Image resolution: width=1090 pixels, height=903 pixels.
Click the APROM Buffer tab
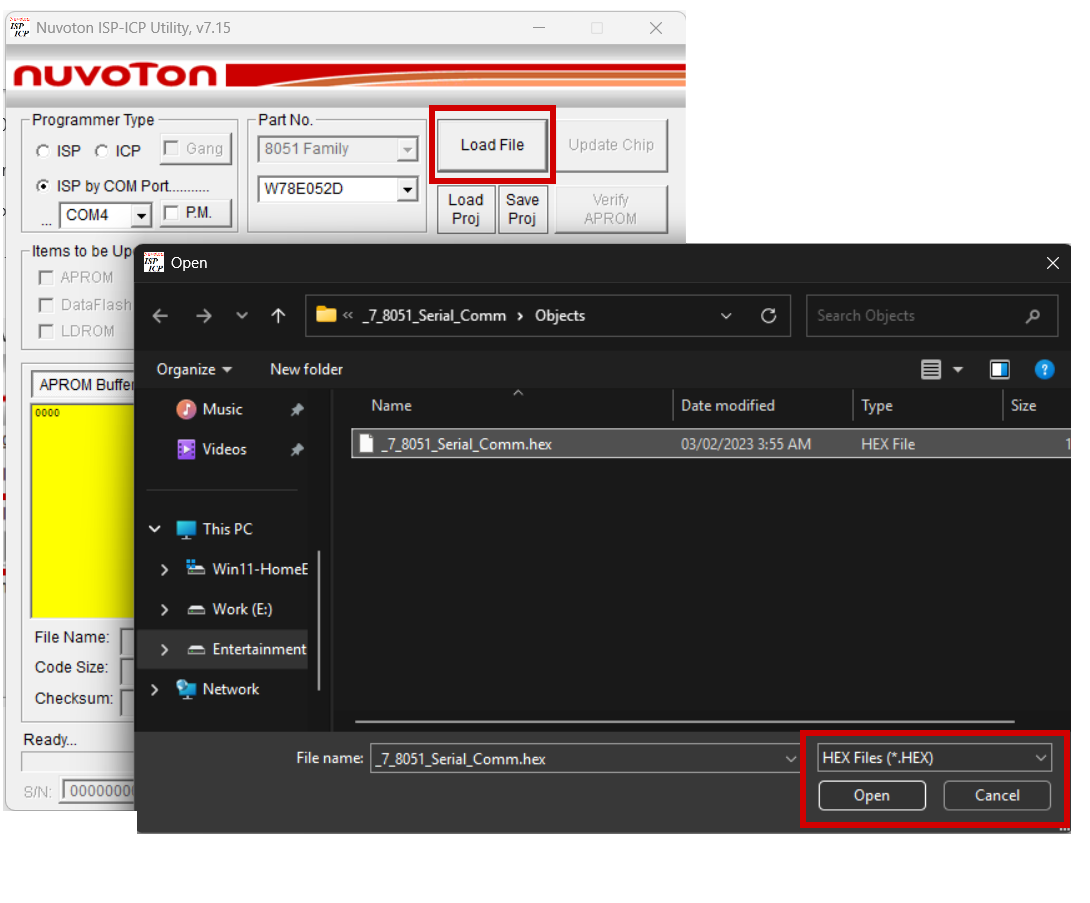coord(84,385)
